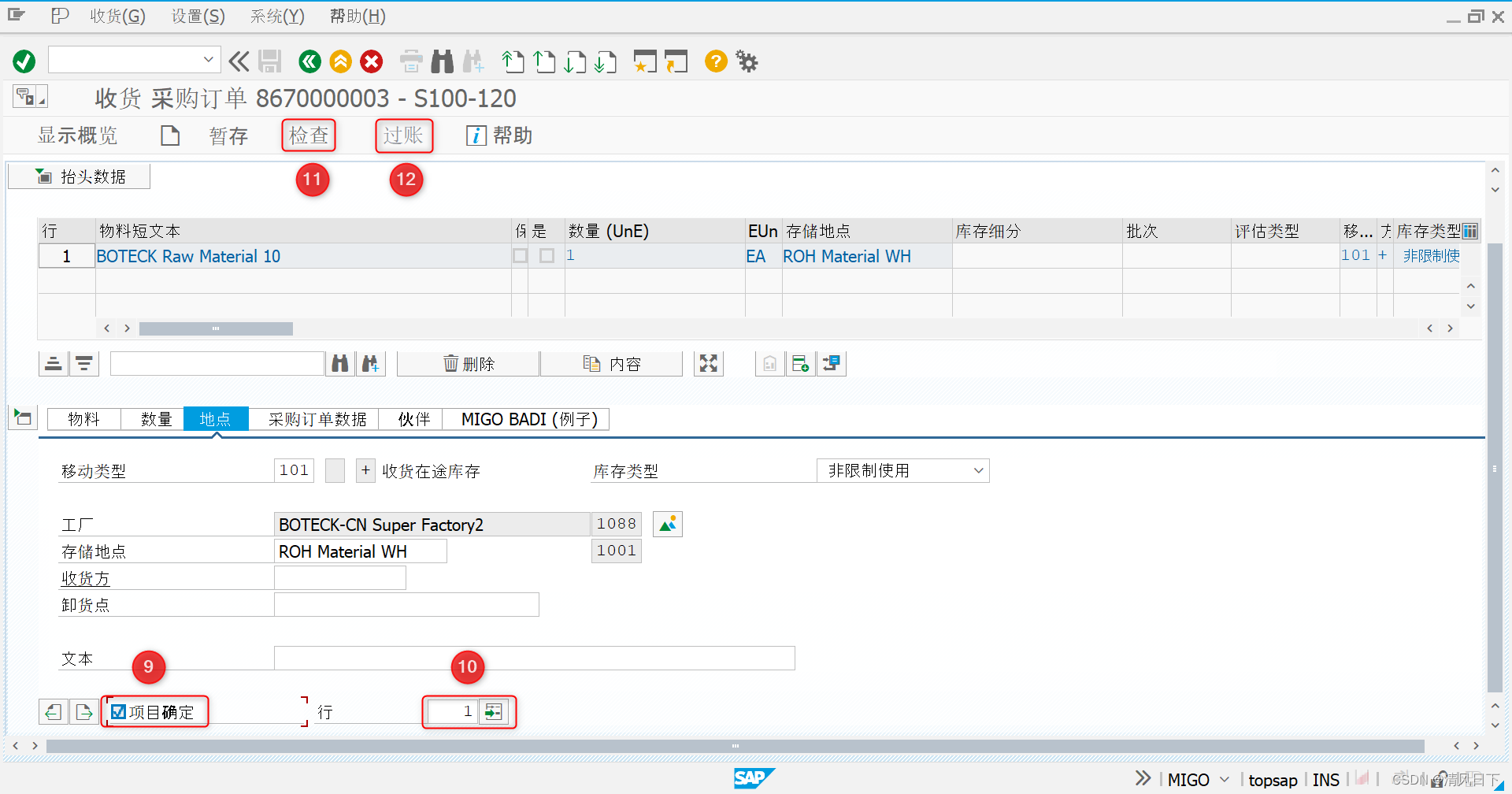Click the sort descending icon below item table
The width and height of the screenshot is (1512, 794).
click(84, 363)
